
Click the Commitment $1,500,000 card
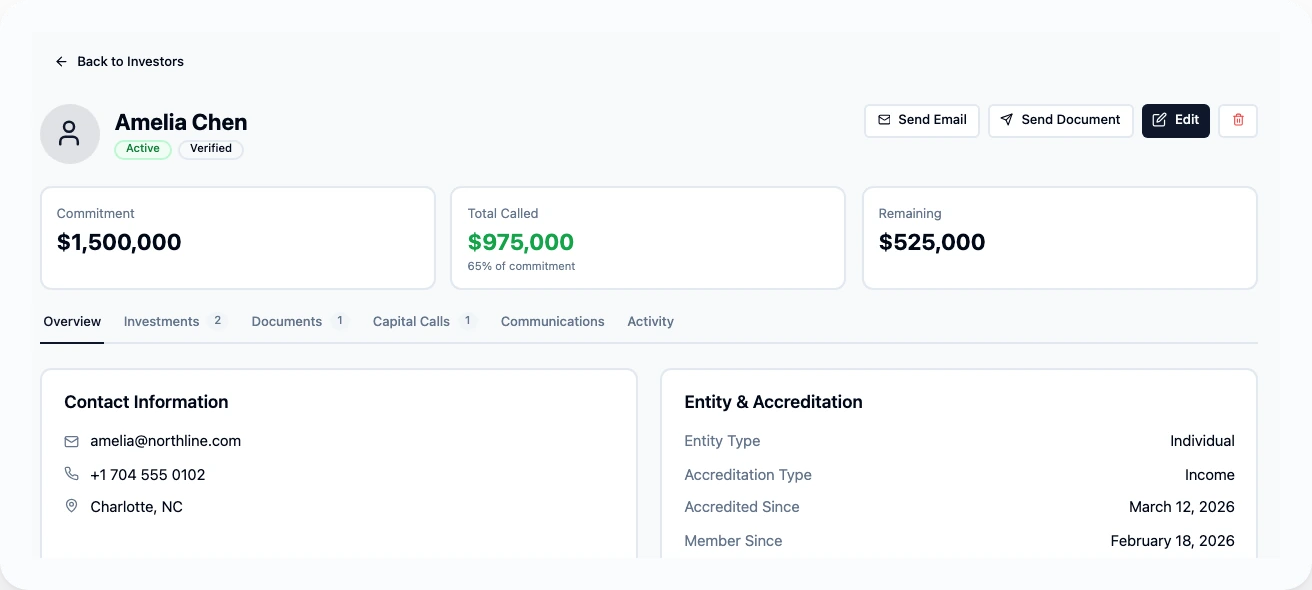click(238, 238)
